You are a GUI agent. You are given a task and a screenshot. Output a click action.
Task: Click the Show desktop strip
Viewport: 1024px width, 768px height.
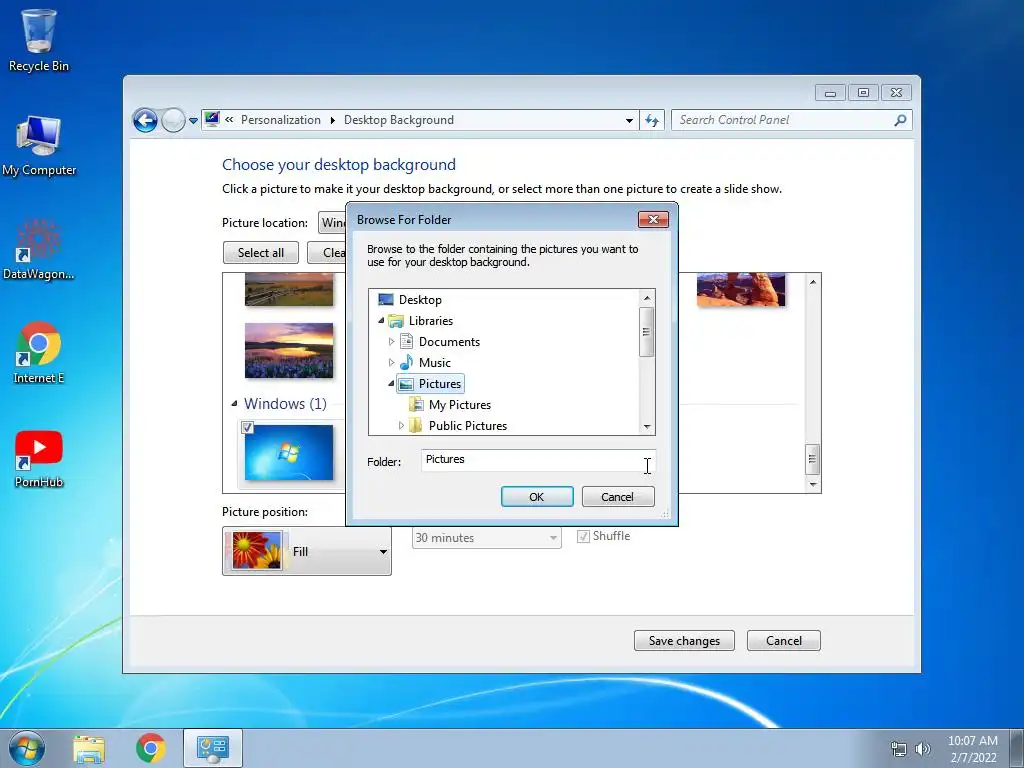pos(1017,748)
